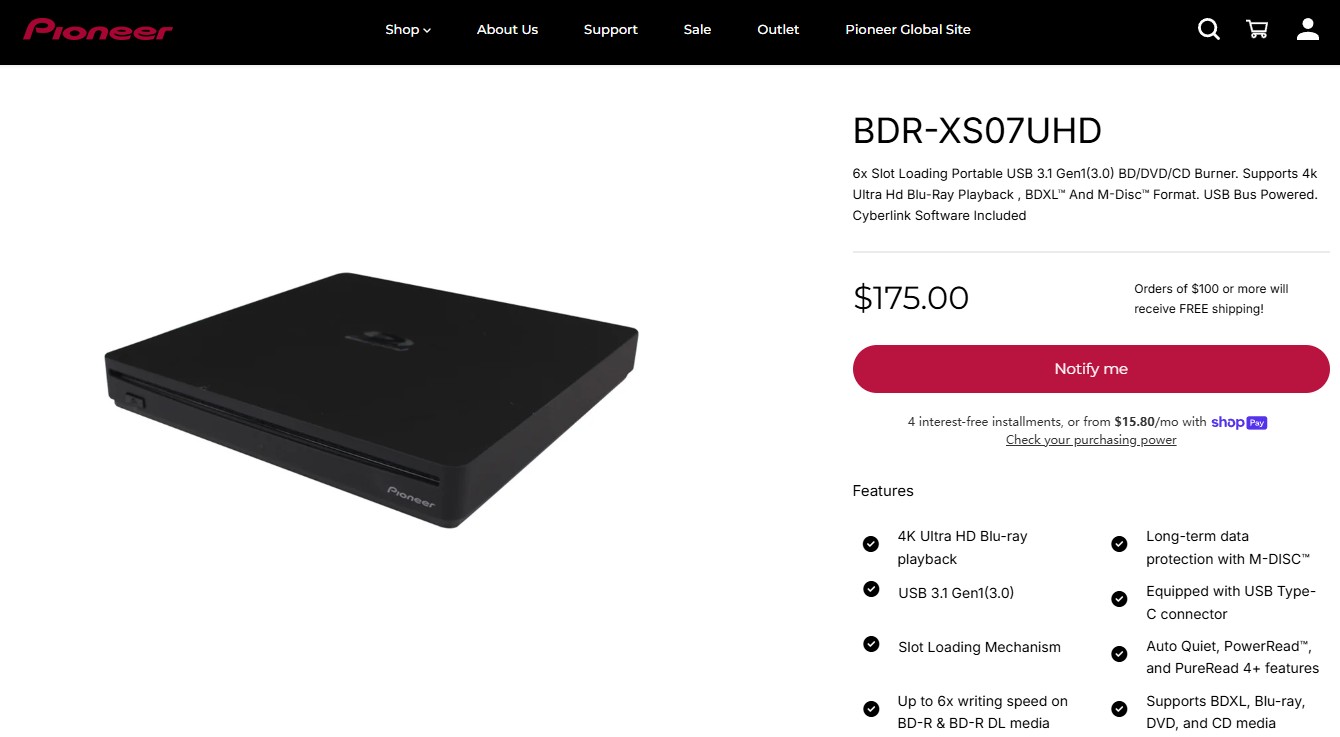Expand the Shop dropdown menu
Viewport: 1340px width, 737px height.
coord(408,30)
